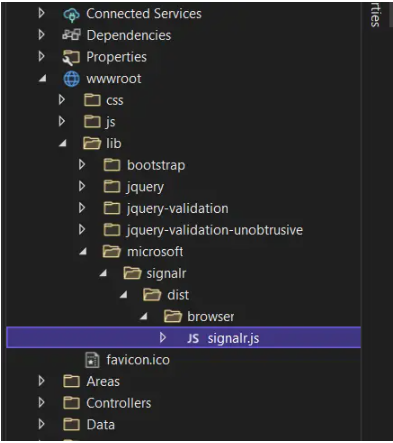This screenshot has height=443, width=393.
Task: Select the microsoft folder name
Action: 155,252
